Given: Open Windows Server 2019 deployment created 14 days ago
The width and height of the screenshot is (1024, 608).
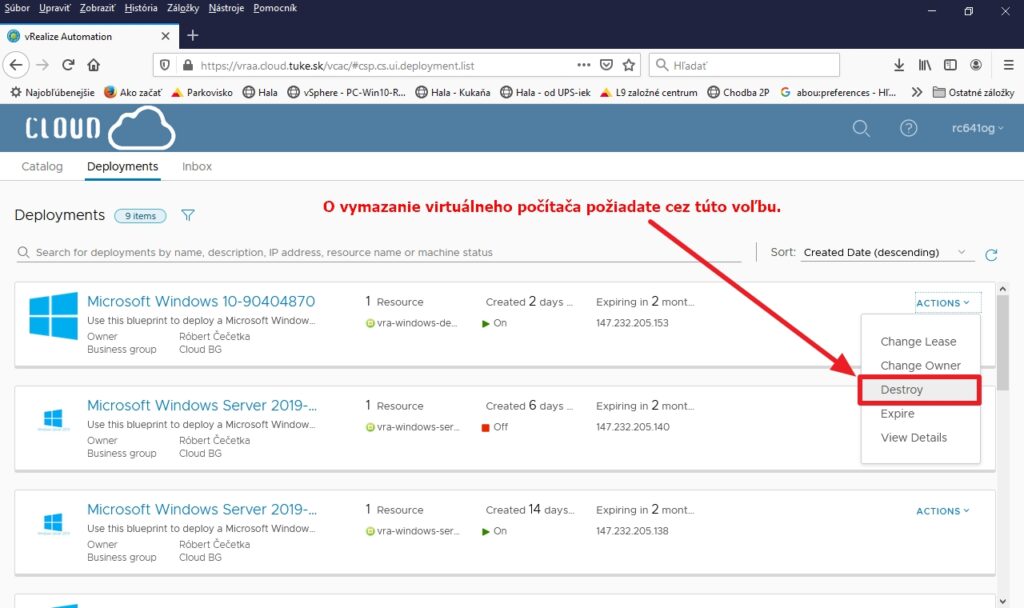Looking at the screenshot, I should point(202,509).
